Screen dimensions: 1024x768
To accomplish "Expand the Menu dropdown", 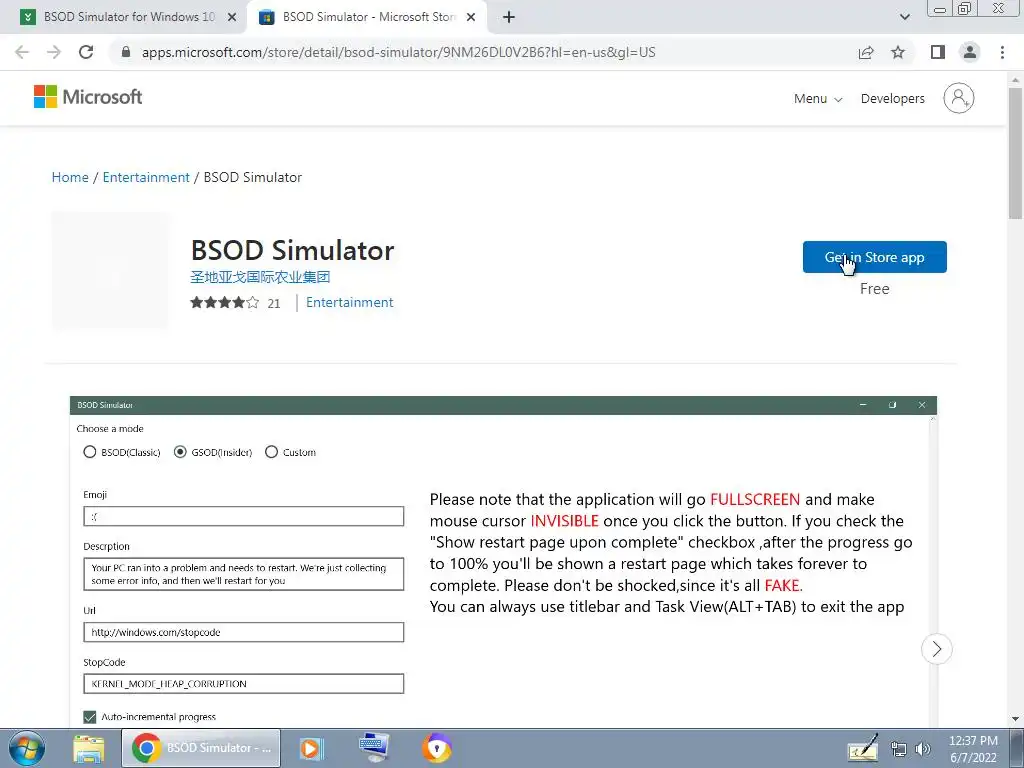I will [x=818, y=99].
